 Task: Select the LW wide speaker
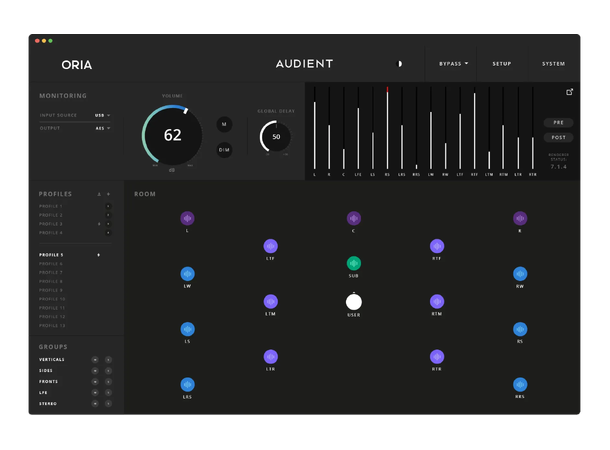click(x=187, y=274)
